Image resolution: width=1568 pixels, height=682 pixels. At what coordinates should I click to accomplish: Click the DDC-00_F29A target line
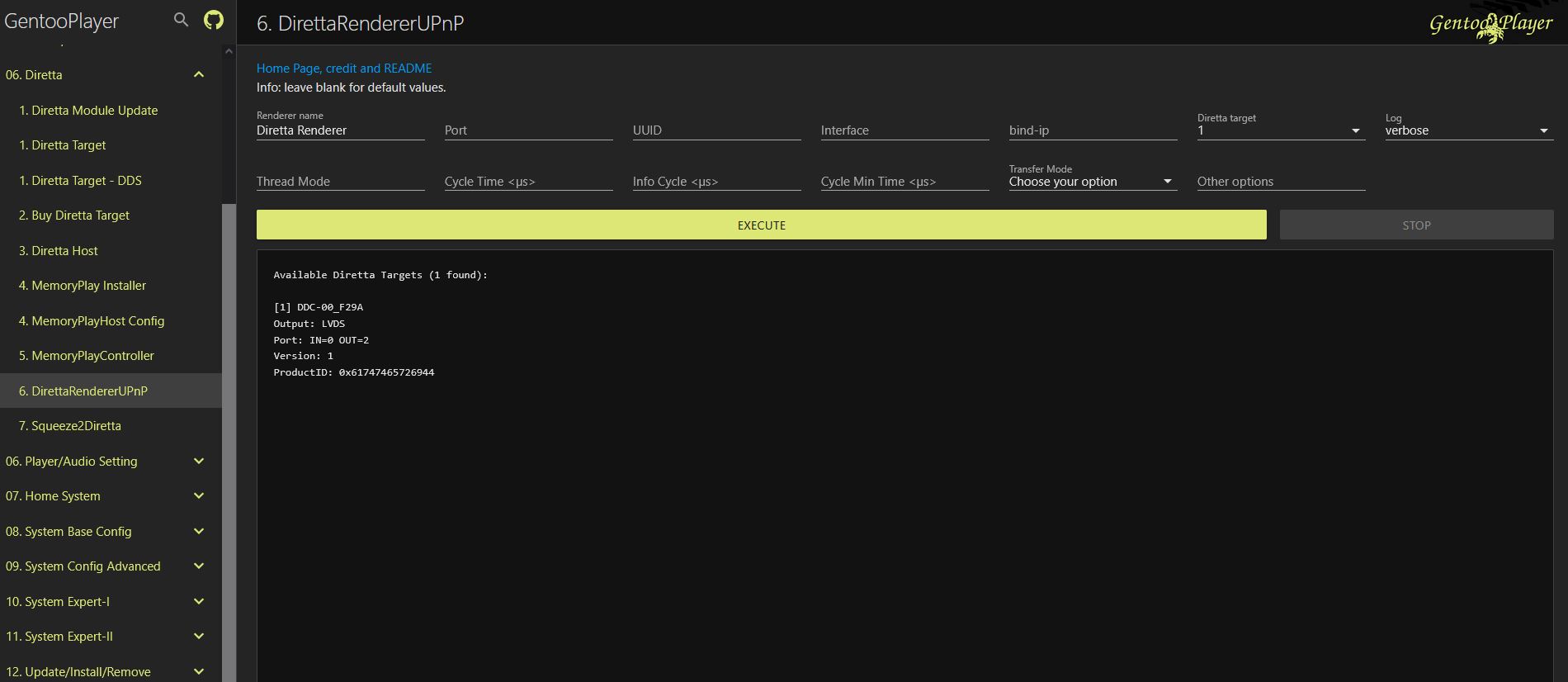point(319,307)
